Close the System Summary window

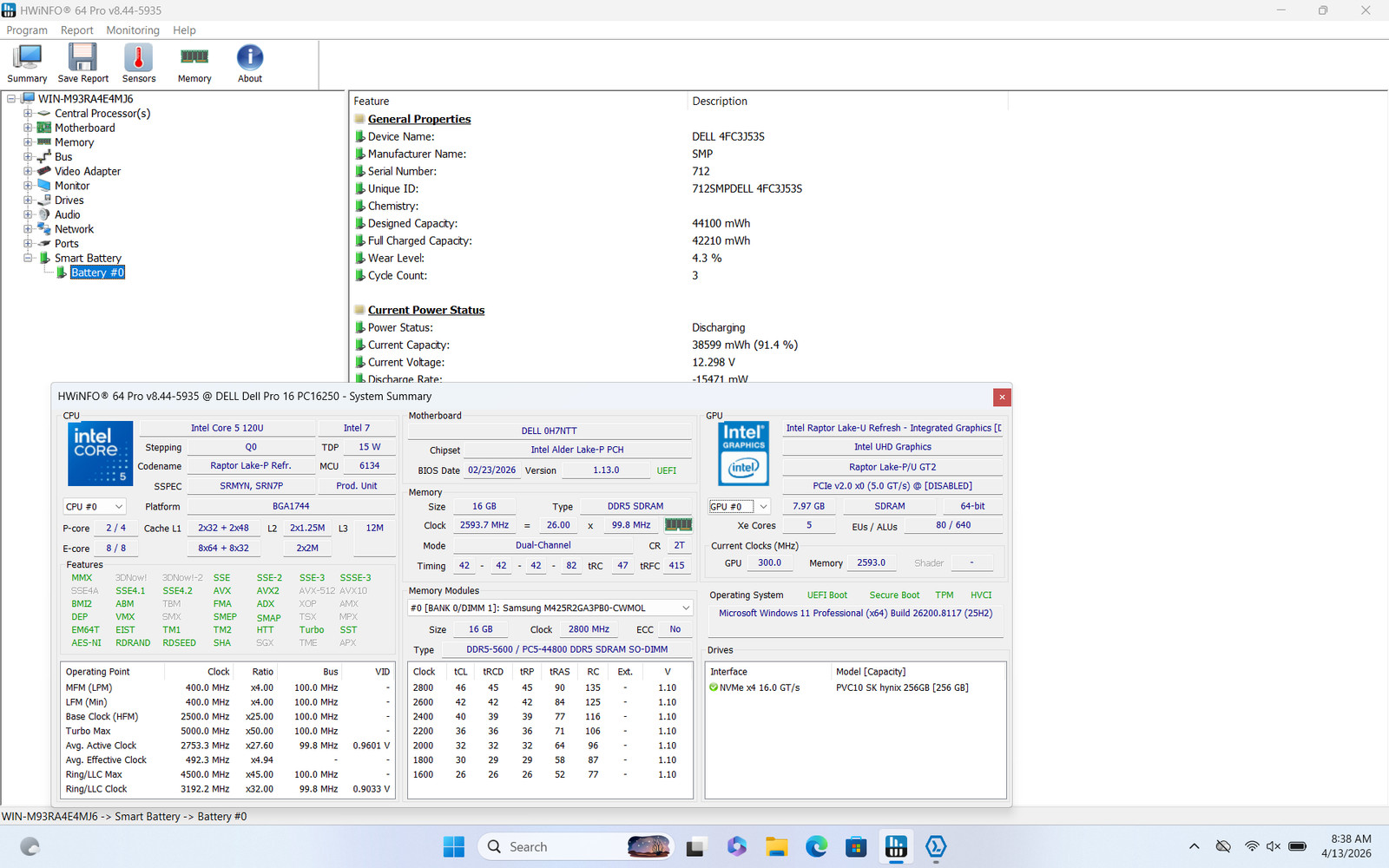1002,397
